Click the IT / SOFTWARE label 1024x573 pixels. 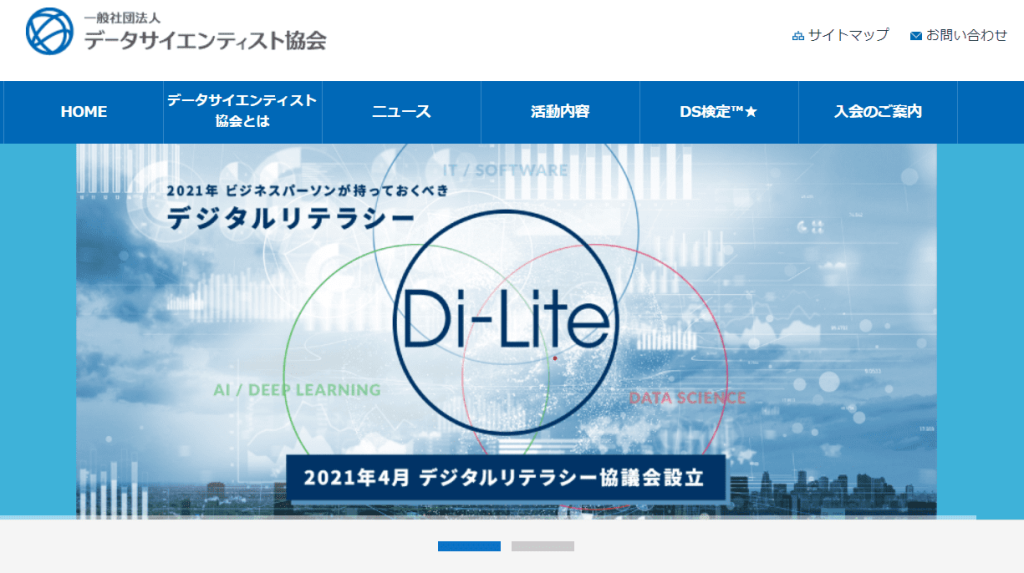(x=505, y=171)
